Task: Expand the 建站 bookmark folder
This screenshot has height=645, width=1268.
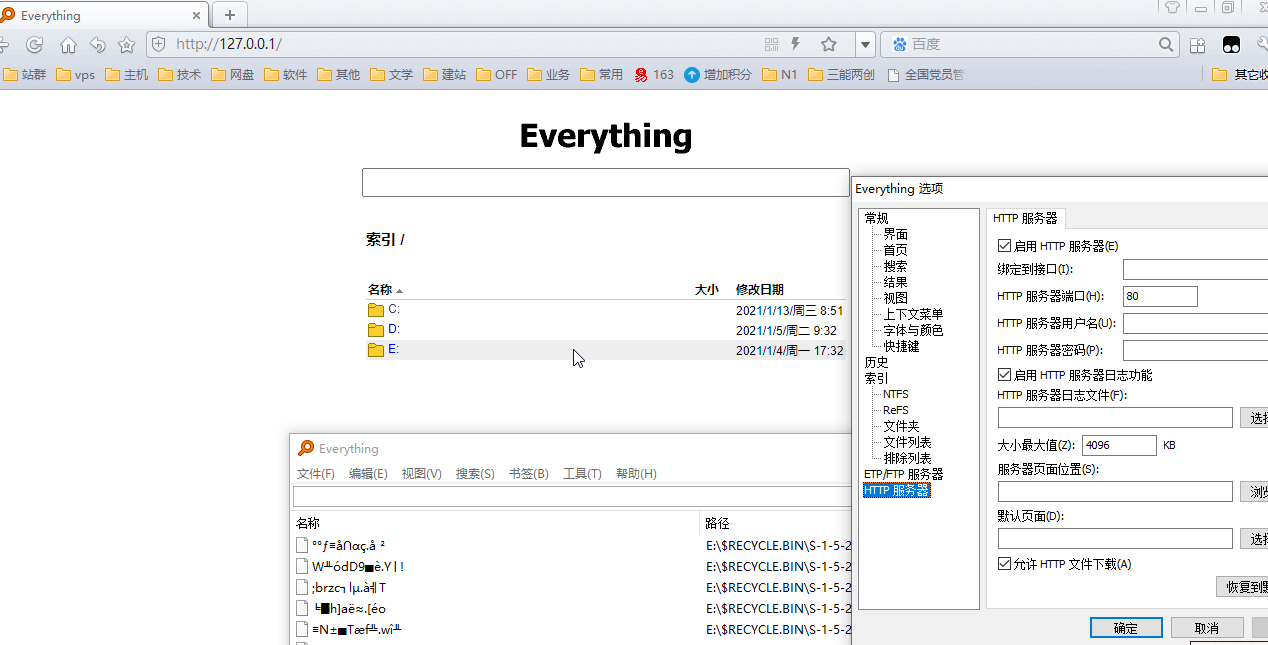Action: pos(445,74)
